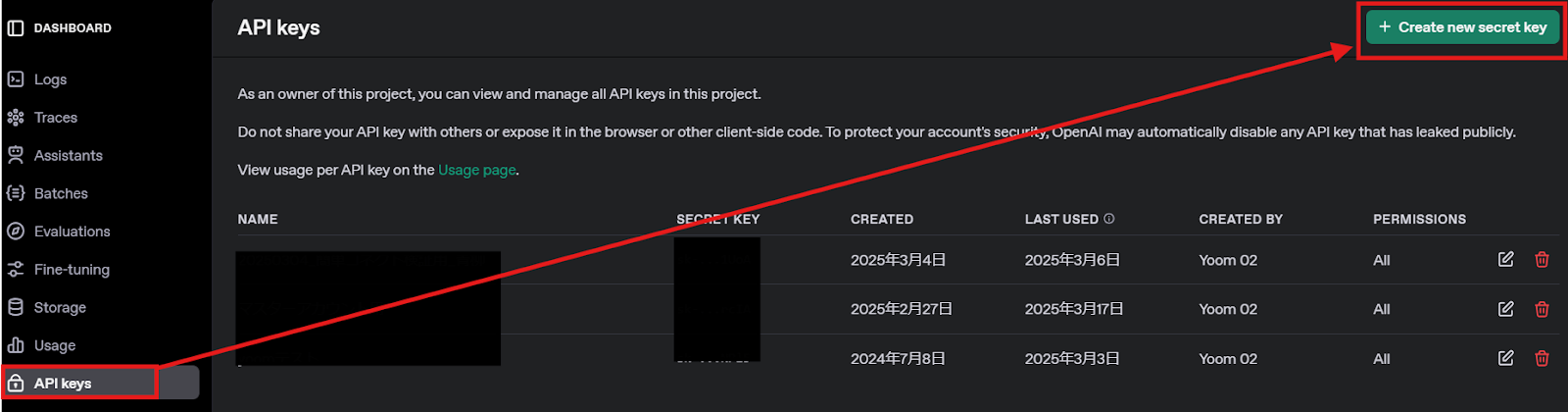Open Traces from the sidebar
This screenshot has height=412, width=1568.
point(55,118)
